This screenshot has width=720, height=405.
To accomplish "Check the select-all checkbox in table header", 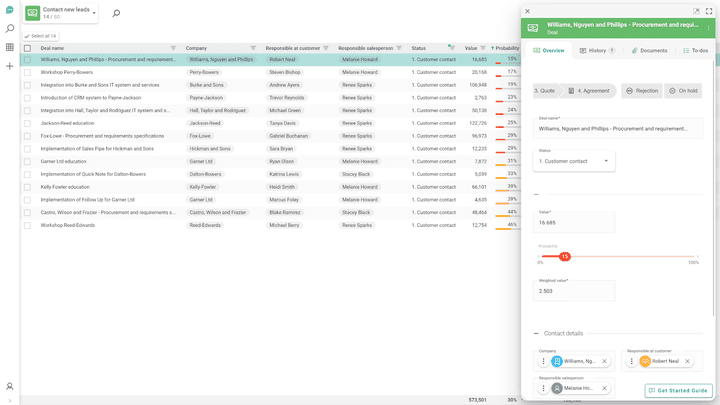I will 27,48.
